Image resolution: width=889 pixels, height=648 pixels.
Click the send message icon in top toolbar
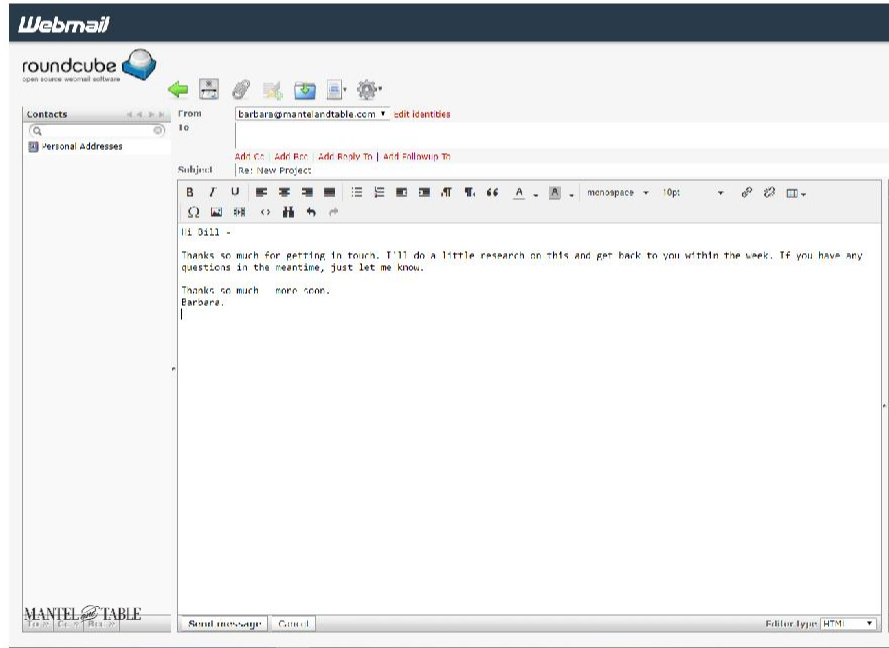click(x=209, y=89)
